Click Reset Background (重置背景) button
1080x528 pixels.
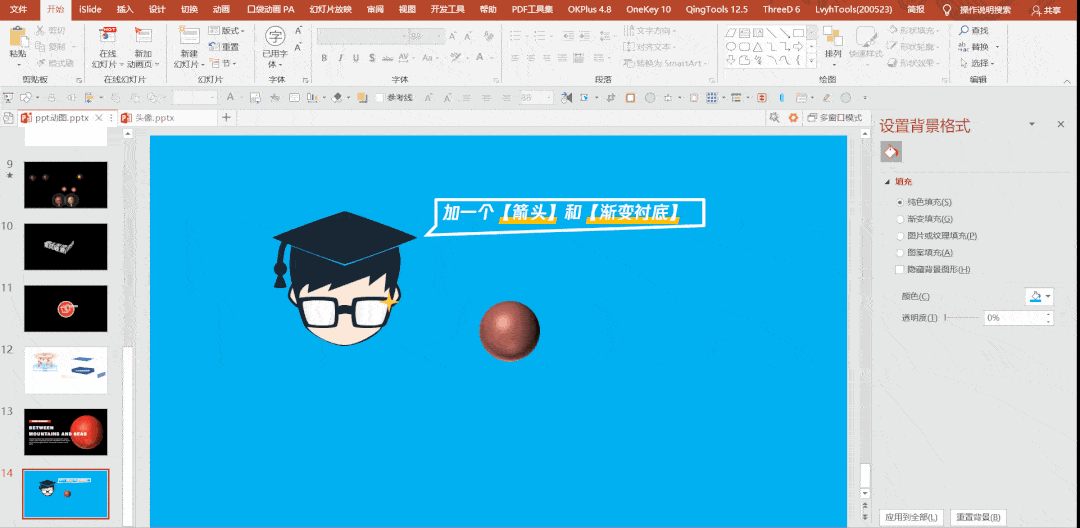point(978,517)
